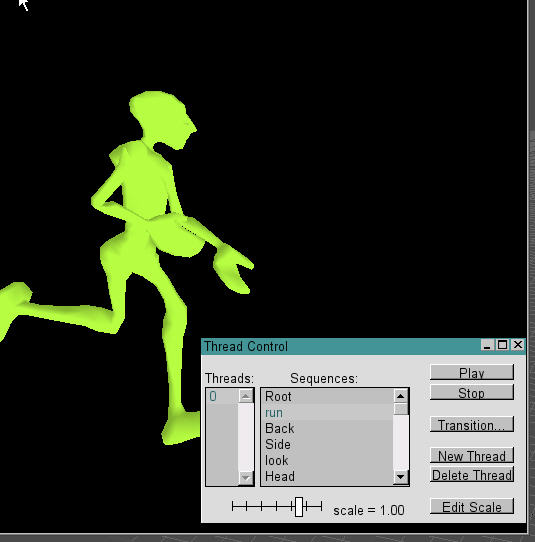Create a New Thread
This screenshot has width=535, height=542.
coord(472,455)
